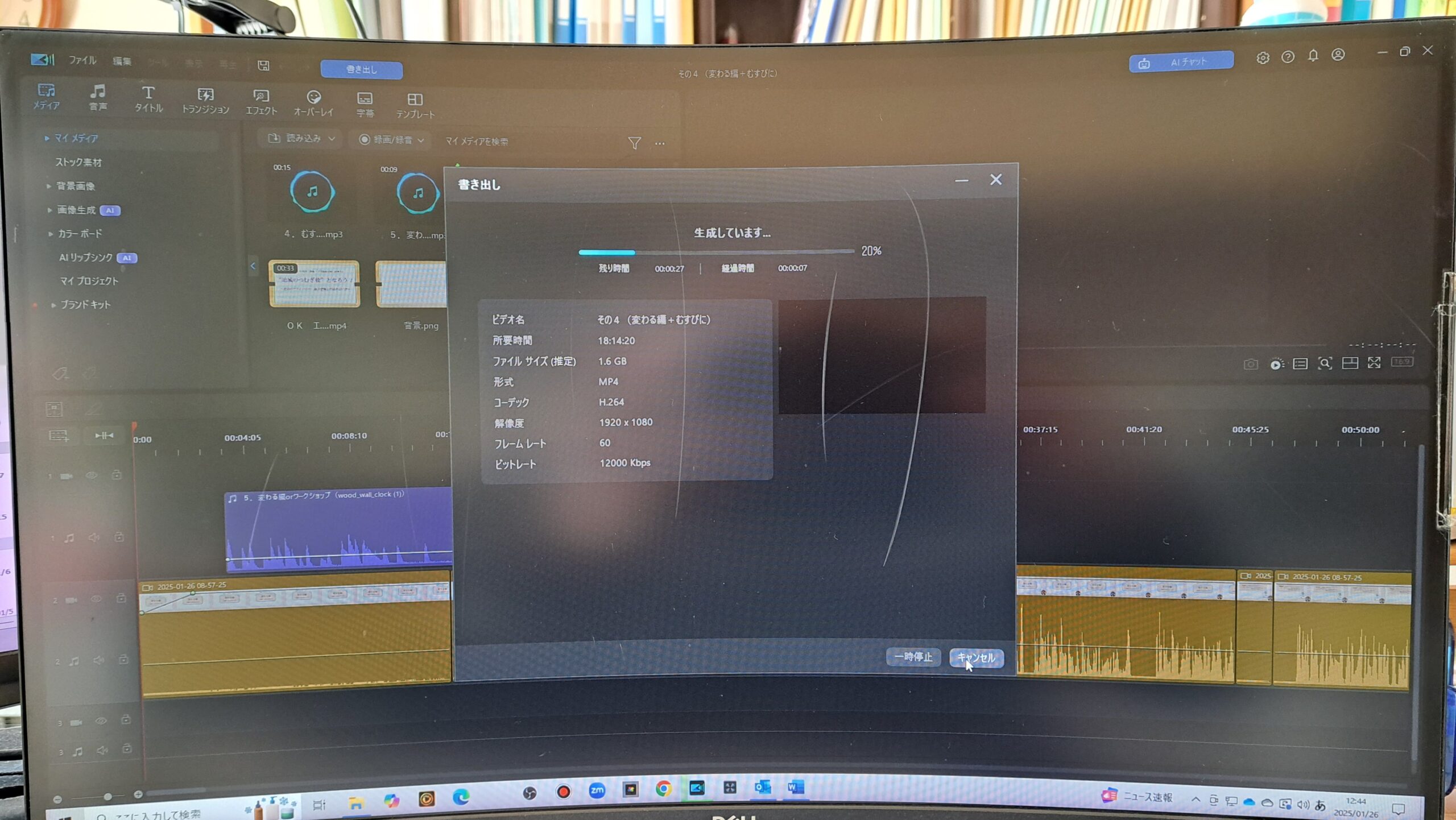Open the ファイル menu
Screen dimensions: 1456x820
coord(82,60)
